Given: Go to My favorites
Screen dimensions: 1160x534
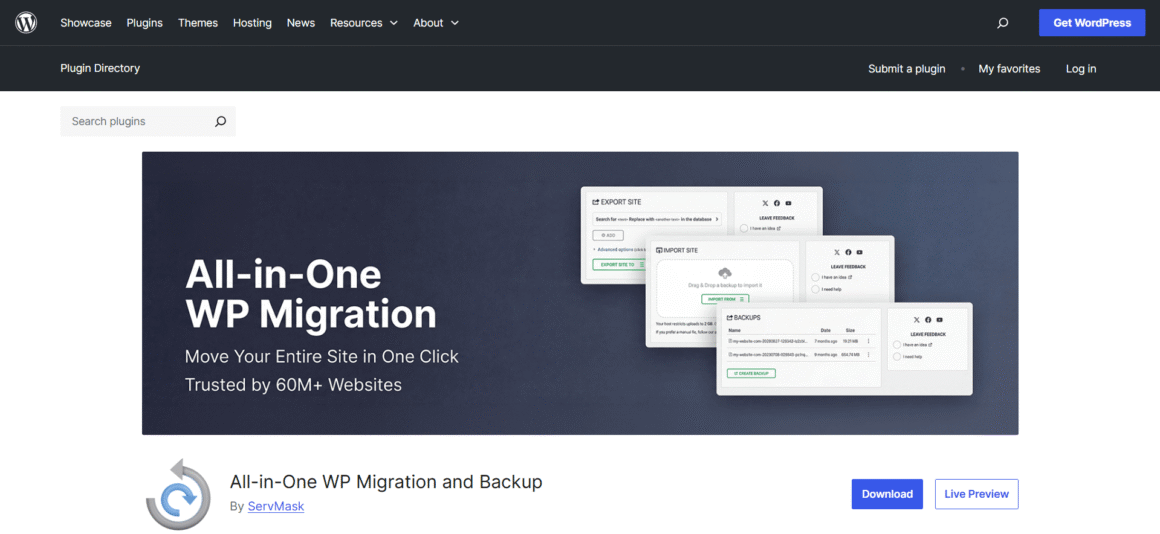Looking at the screenshot, I should (x=1009, y=69).
